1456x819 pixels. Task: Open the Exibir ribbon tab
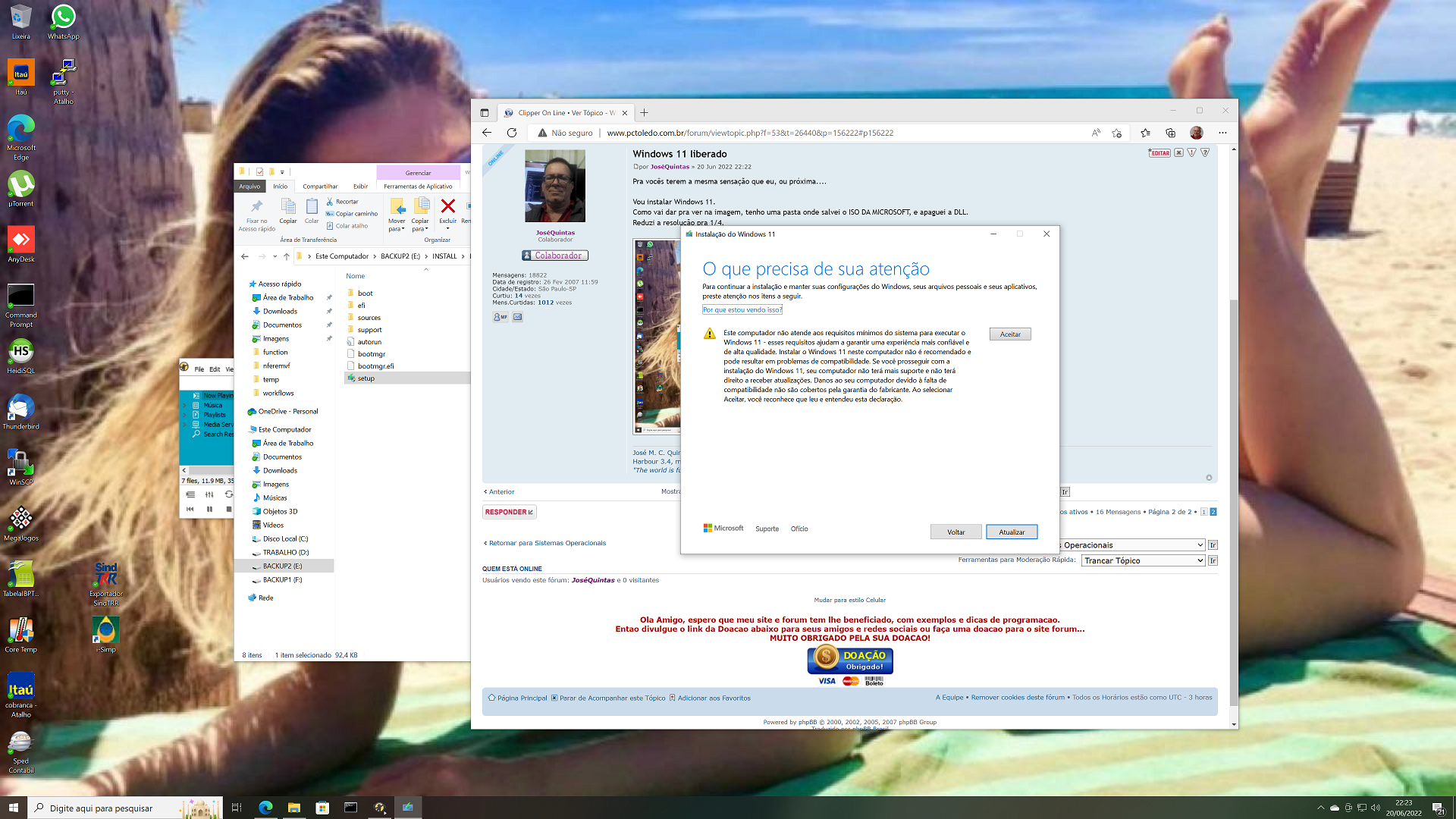click(360, 187)
